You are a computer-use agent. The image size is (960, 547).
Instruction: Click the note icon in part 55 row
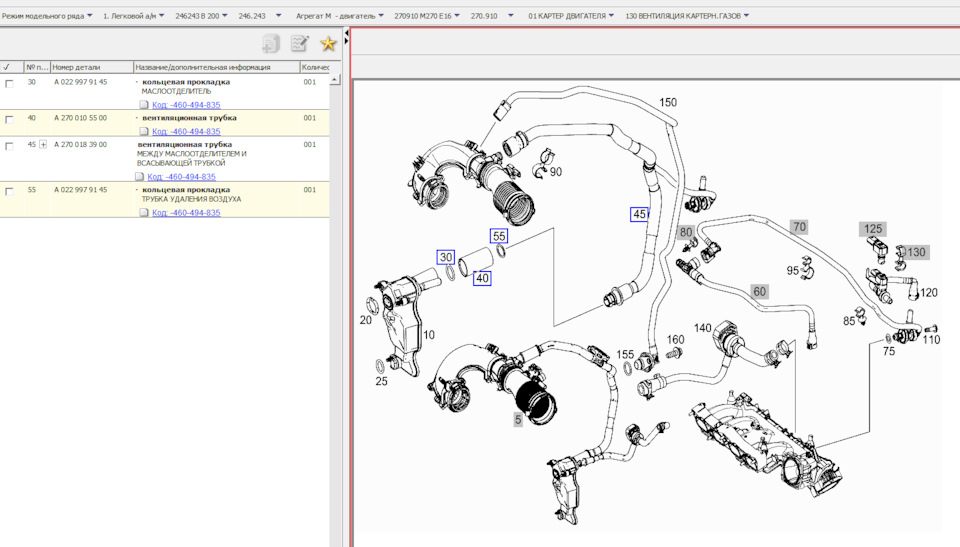[x=144, y=213]
